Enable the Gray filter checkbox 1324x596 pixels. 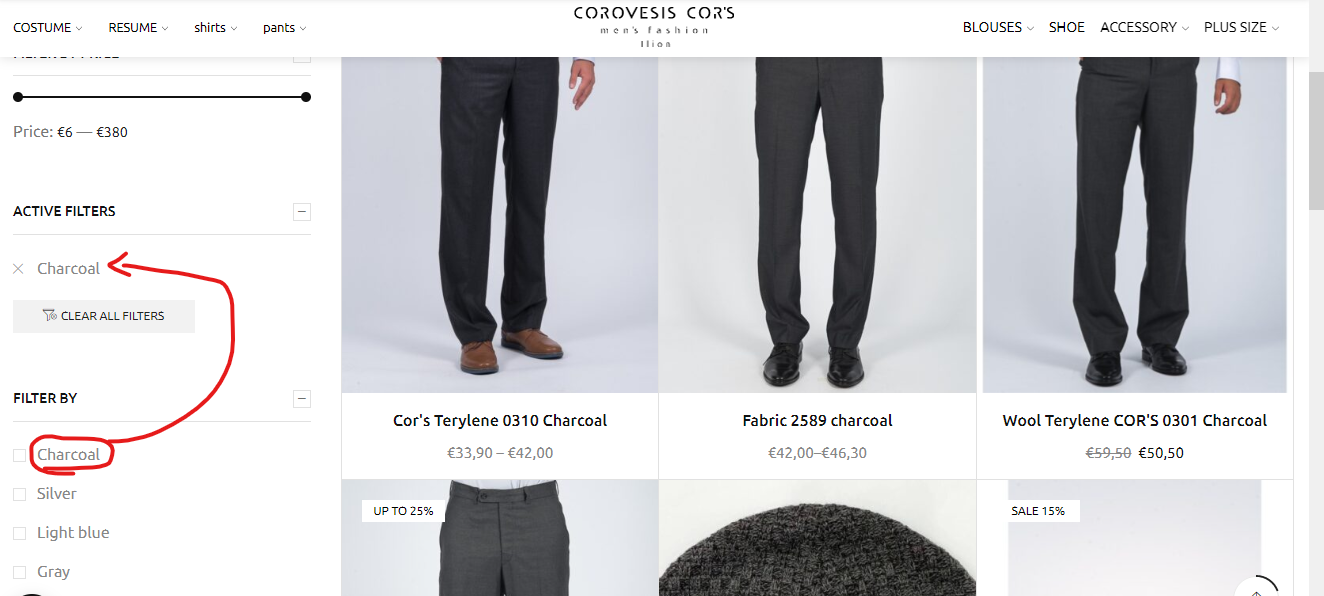(x=19, y=572)
